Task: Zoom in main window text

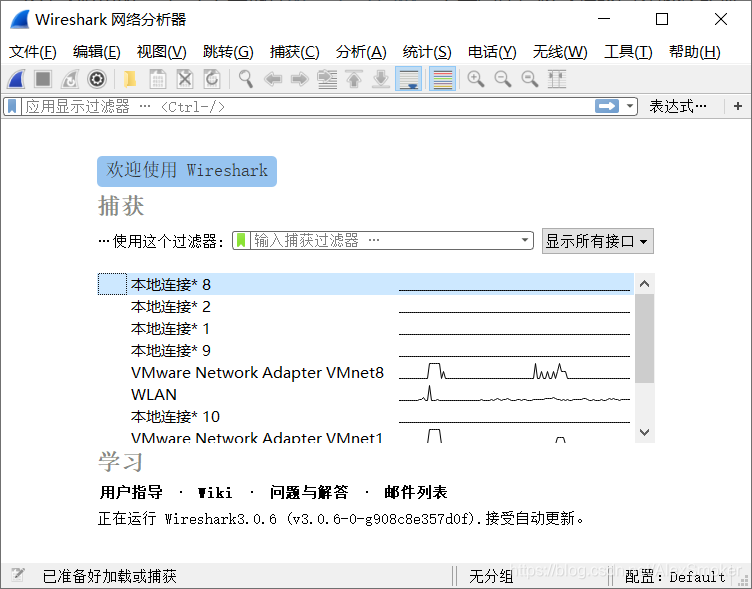Action: pos(475,79)
